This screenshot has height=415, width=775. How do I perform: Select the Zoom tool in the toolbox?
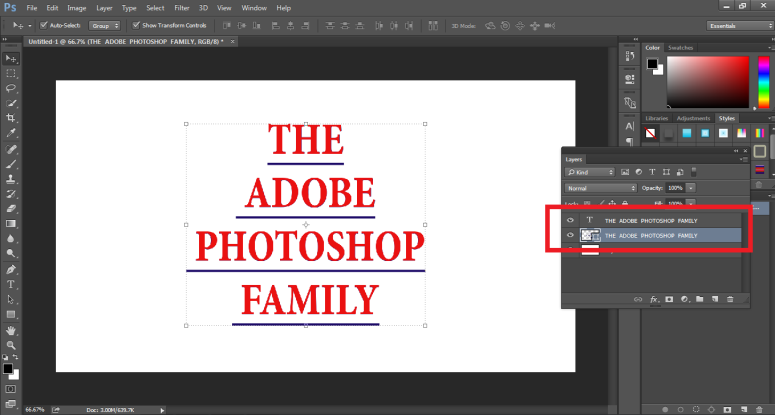coord(11,345)
